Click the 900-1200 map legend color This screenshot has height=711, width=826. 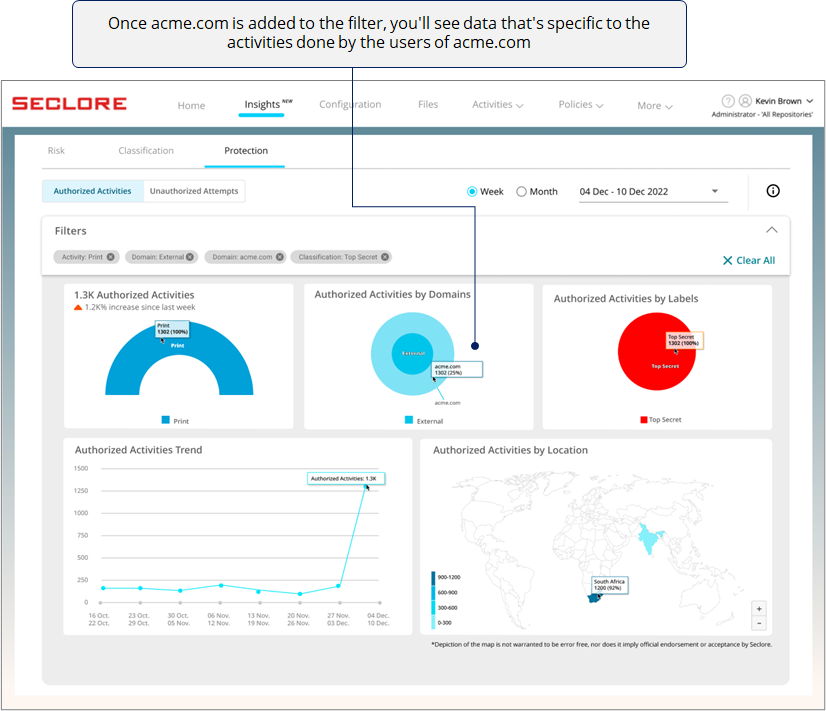click(434, 578)
